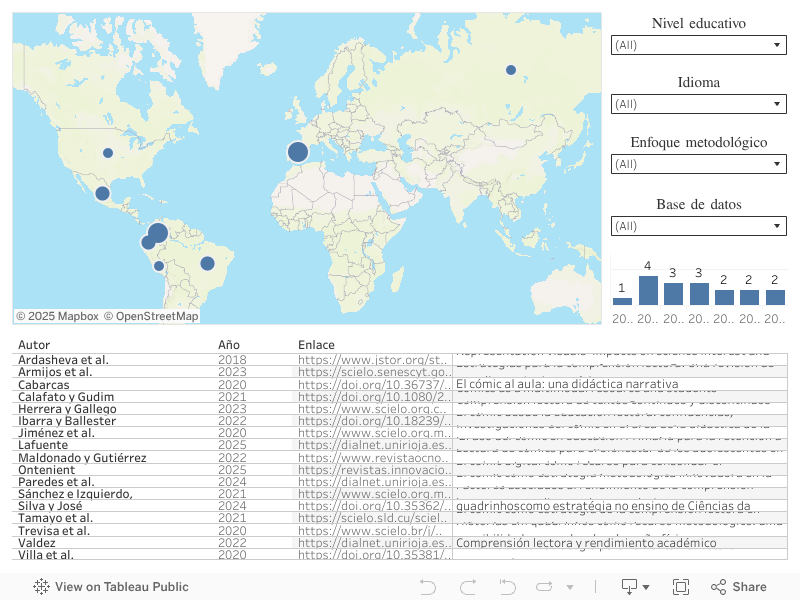Click the Revert (reset view) icon
Viewport: 800px width, 600px height.
coord(507,587)
